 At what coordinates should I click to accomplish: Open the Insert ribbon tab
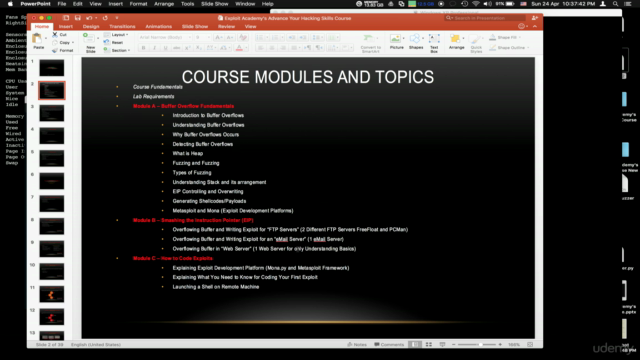point(66,26)
